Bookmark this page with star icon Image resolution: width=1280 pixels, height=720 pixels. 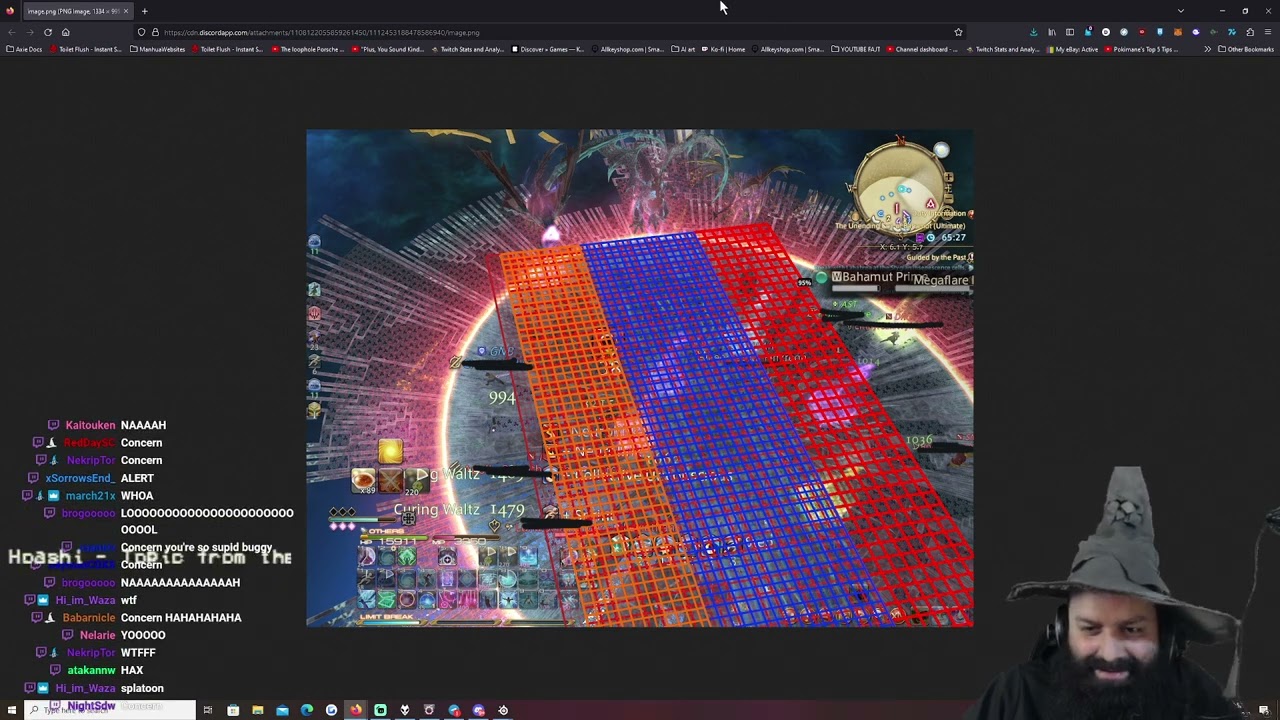(958, 32)
